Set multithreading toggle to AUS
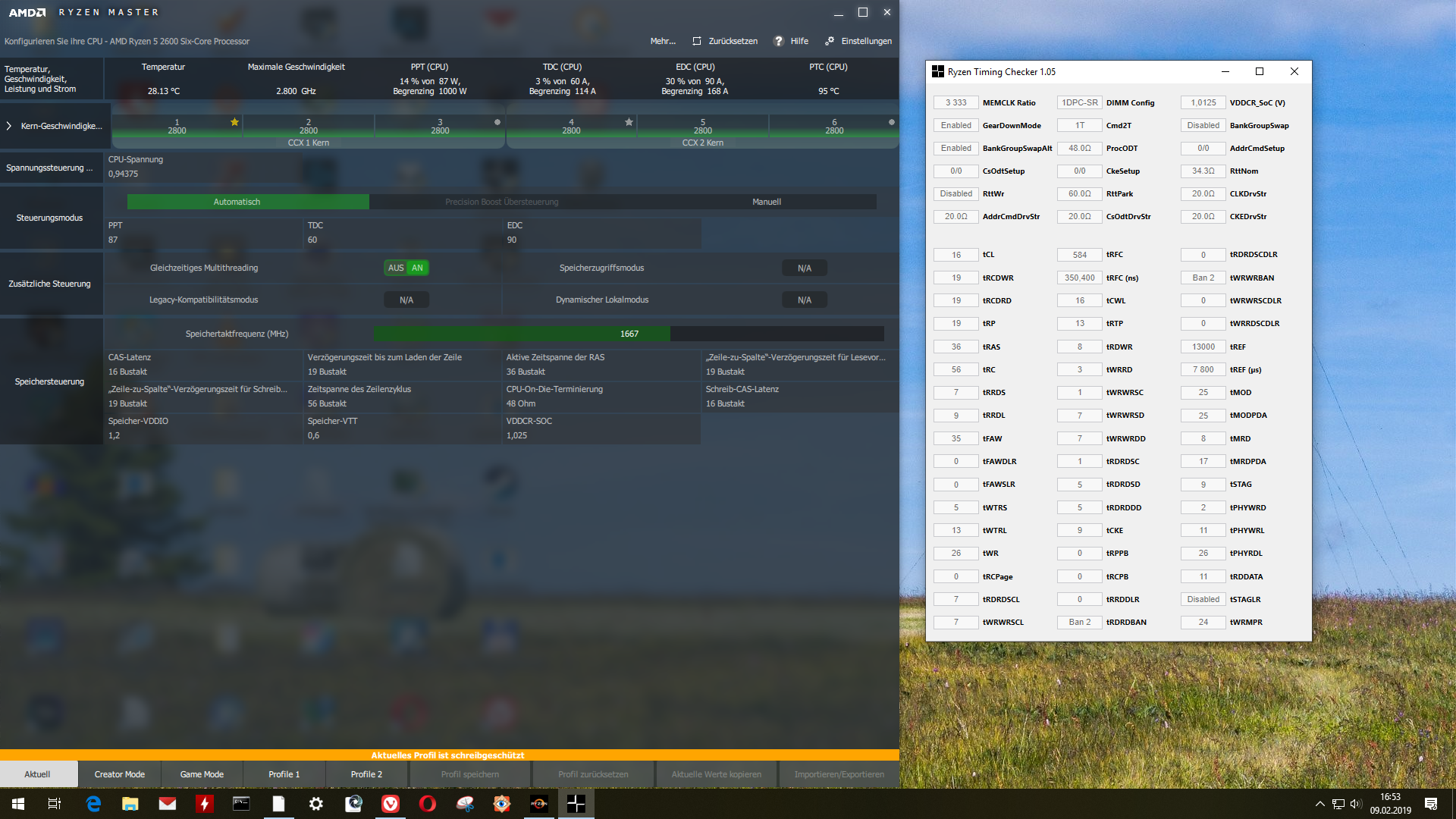This screenshot has height=819, width=1456. tap(396, 268)
